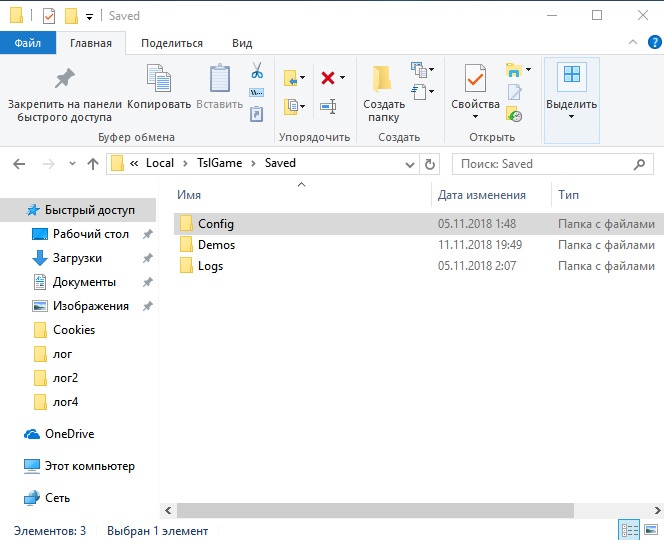The height and width of the screenshot is (540, 664).
Task: Click the Properties checkmark icon
Action: pyautogui.click(x=475, y=78)
